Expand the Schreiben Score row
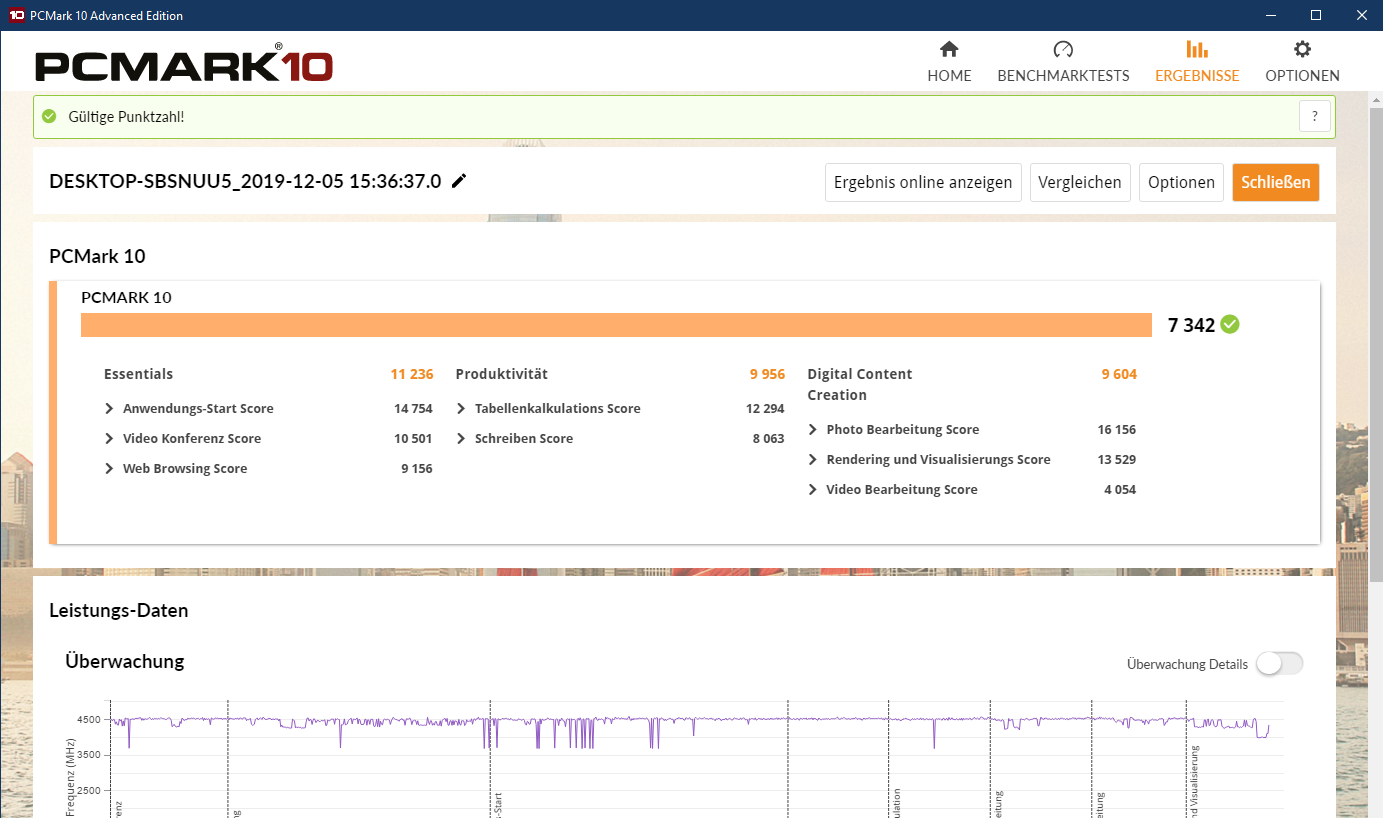This screenshot has width=1383, height=818. click(461, 439)
